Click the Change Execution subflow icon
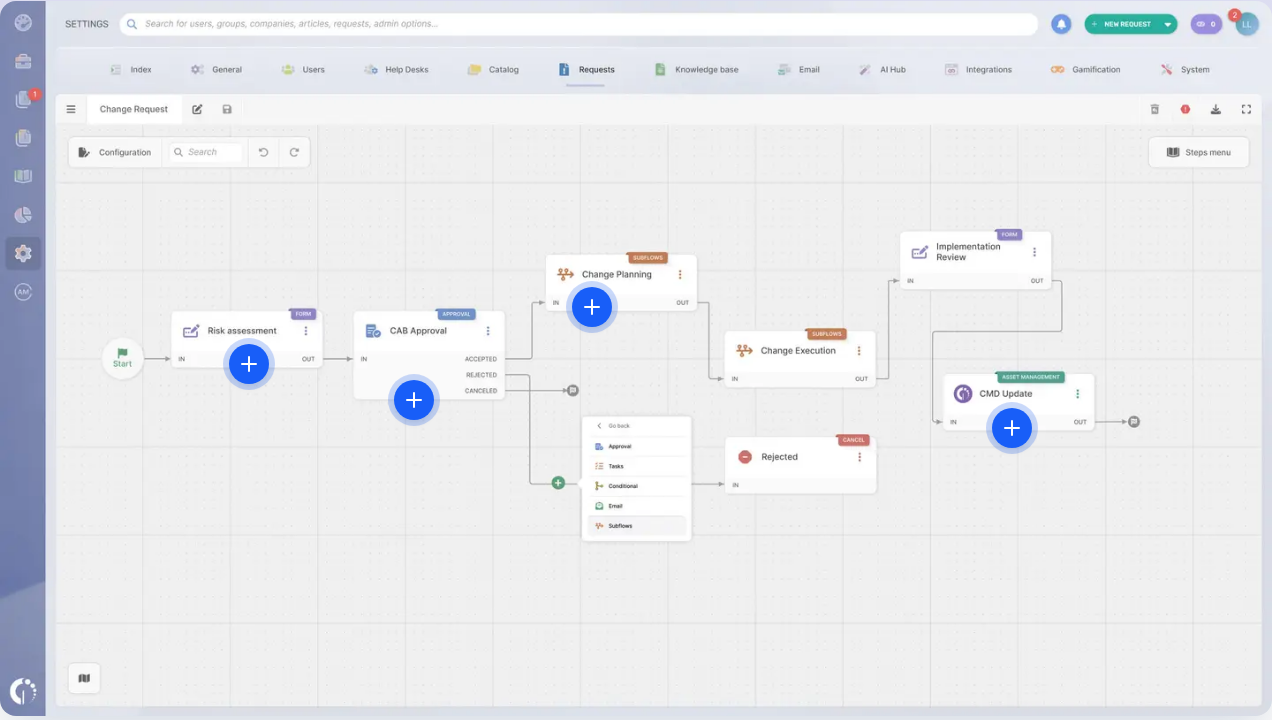The image size is (1272, 720). [x=744, y=351]
